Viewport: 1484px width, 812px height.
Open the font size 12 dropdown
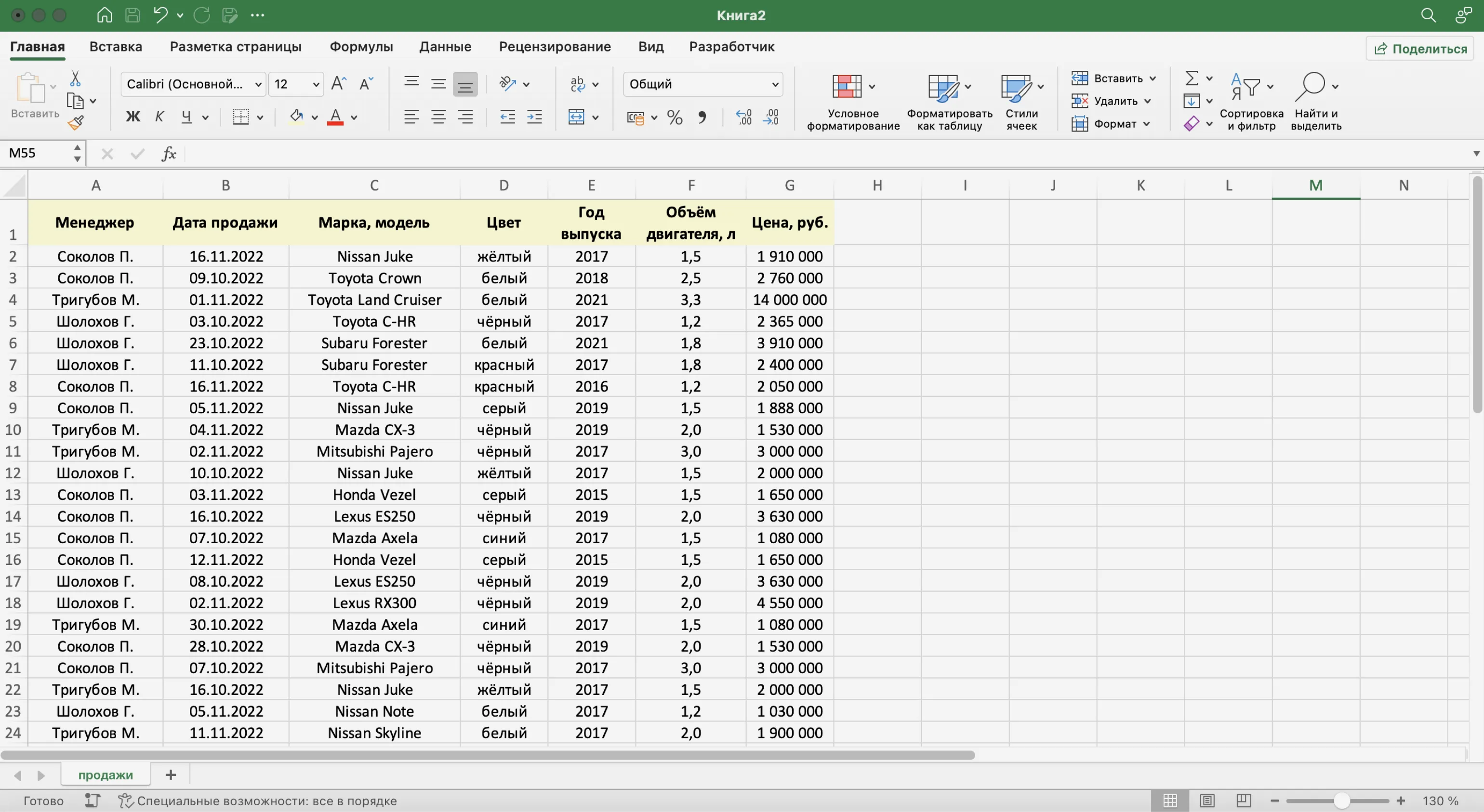pyautogui.click(x=316, y=85)
